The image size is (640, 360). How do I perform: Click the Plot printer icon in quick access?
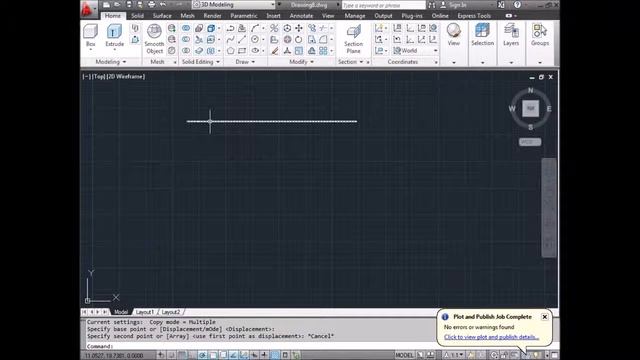pos(151,4)
